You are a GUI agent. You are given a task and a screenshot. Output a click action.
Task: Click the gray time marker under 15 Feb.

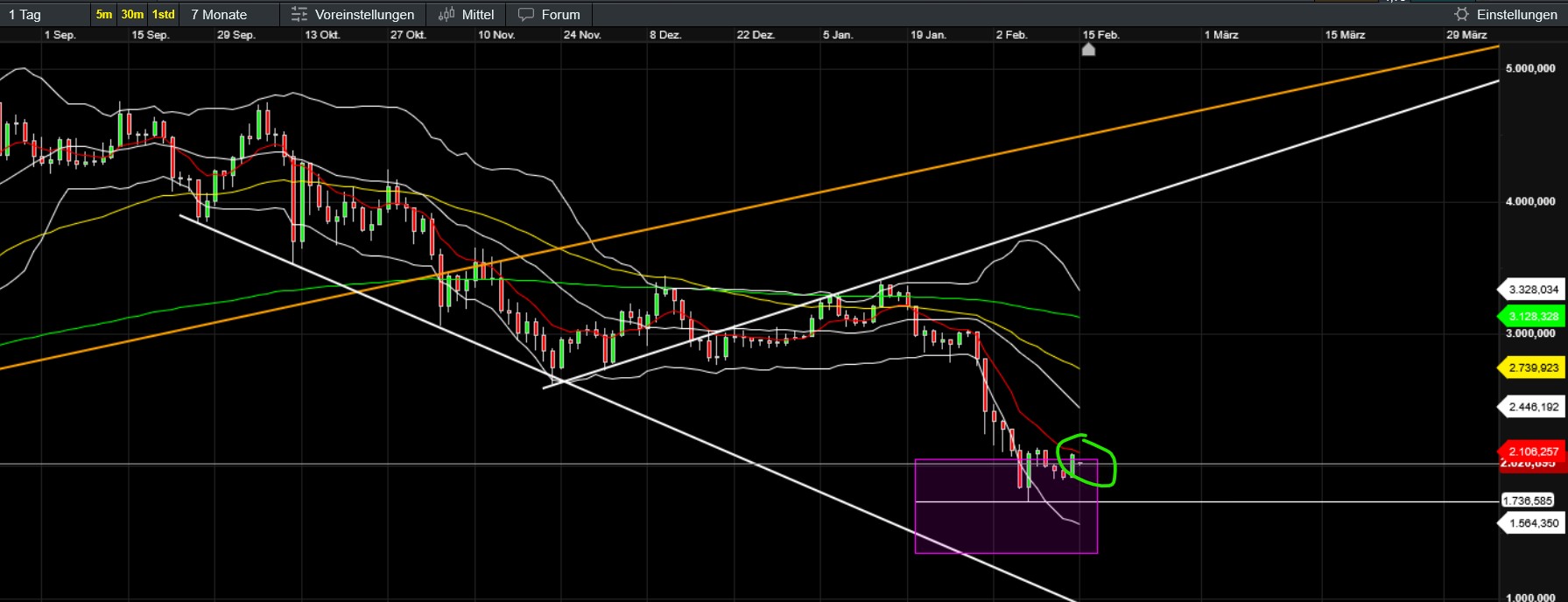pyautogui.click(x=1088, y=50)
